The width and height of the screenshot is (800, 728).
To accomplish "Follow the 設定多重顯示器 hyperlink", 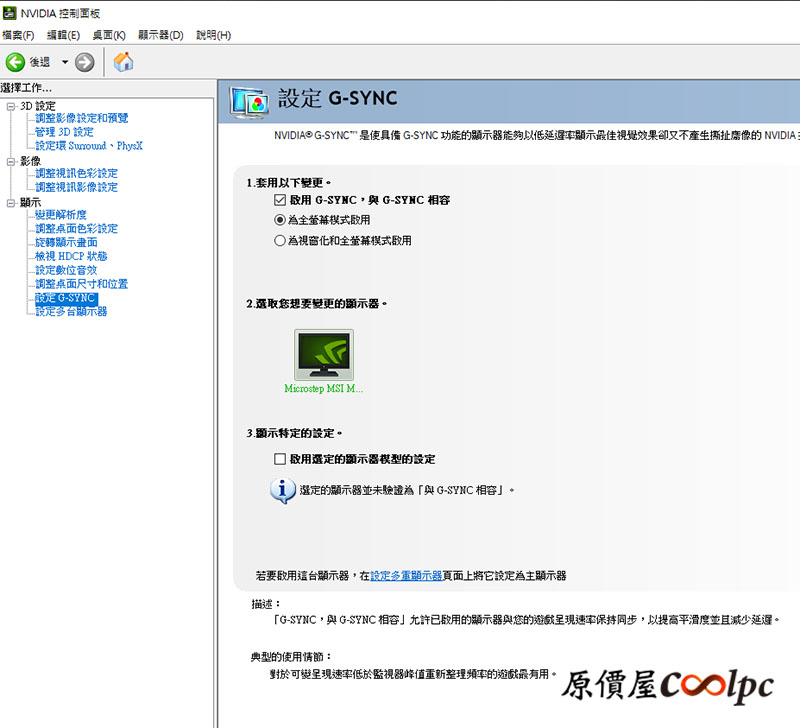I will tap(406, 576).
